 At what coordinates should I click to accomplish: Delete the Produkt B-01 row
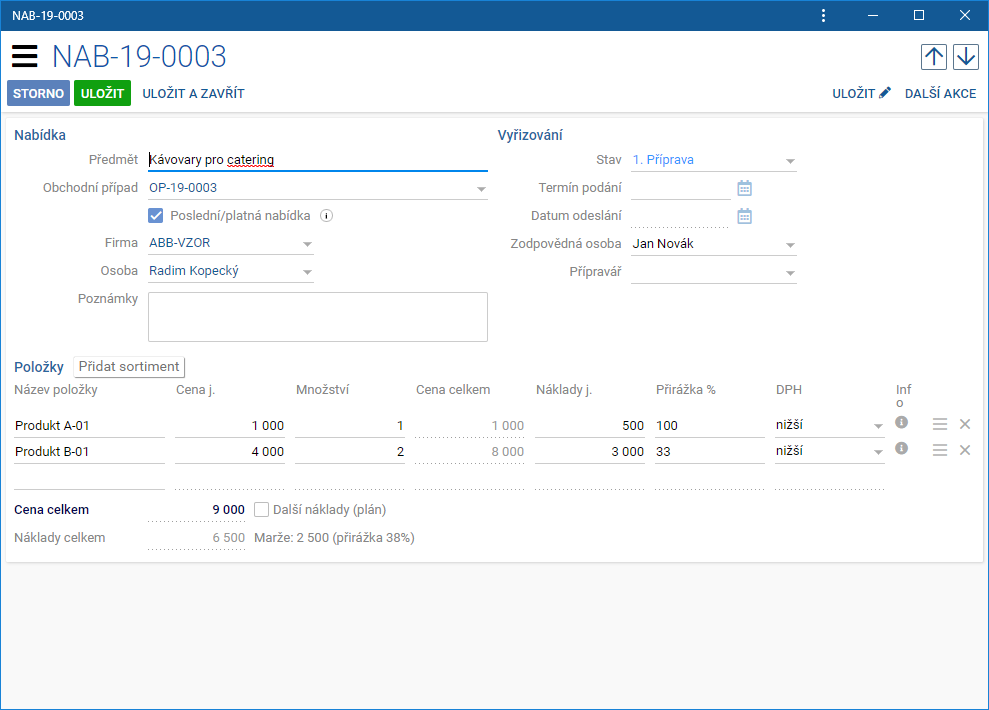[x=964, y=450]
